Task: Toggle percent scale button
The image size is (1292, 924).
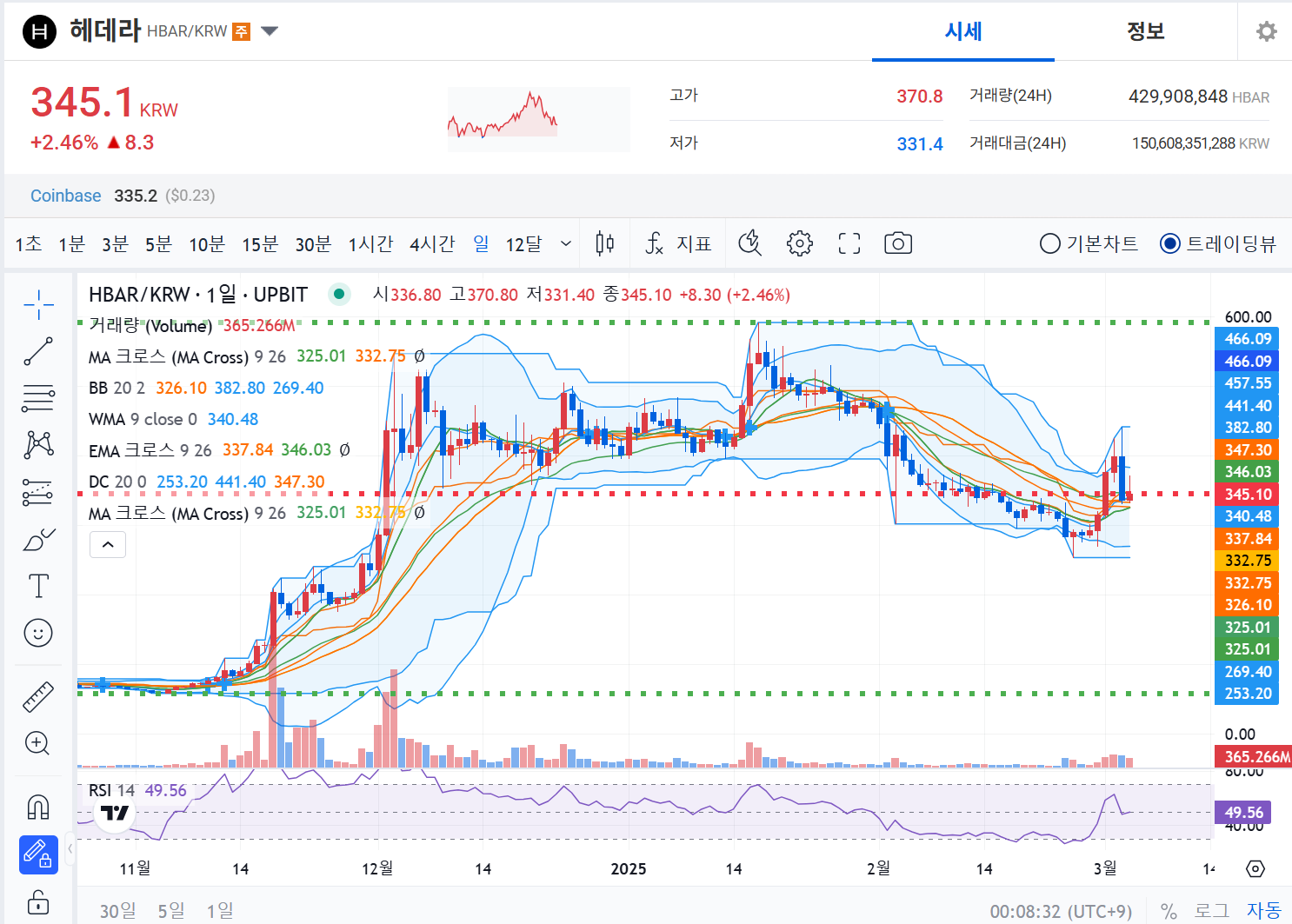Action: tap(1169, 911)
